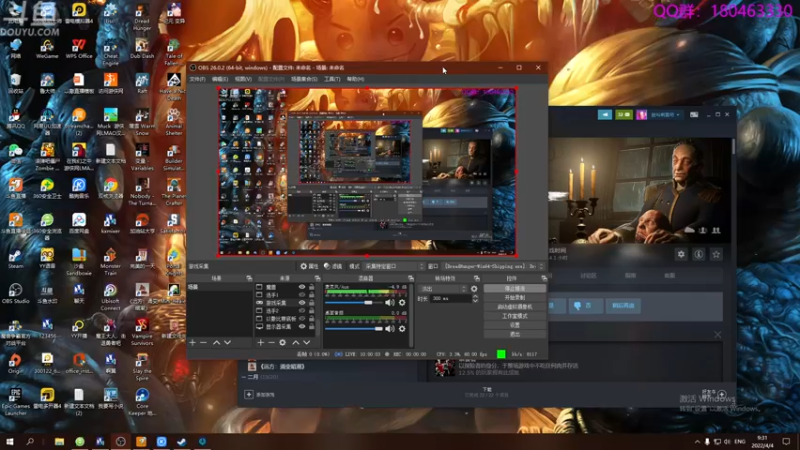
Task: Open the Scene Collection menu in OBS
Action: click(x=304, y=79)
